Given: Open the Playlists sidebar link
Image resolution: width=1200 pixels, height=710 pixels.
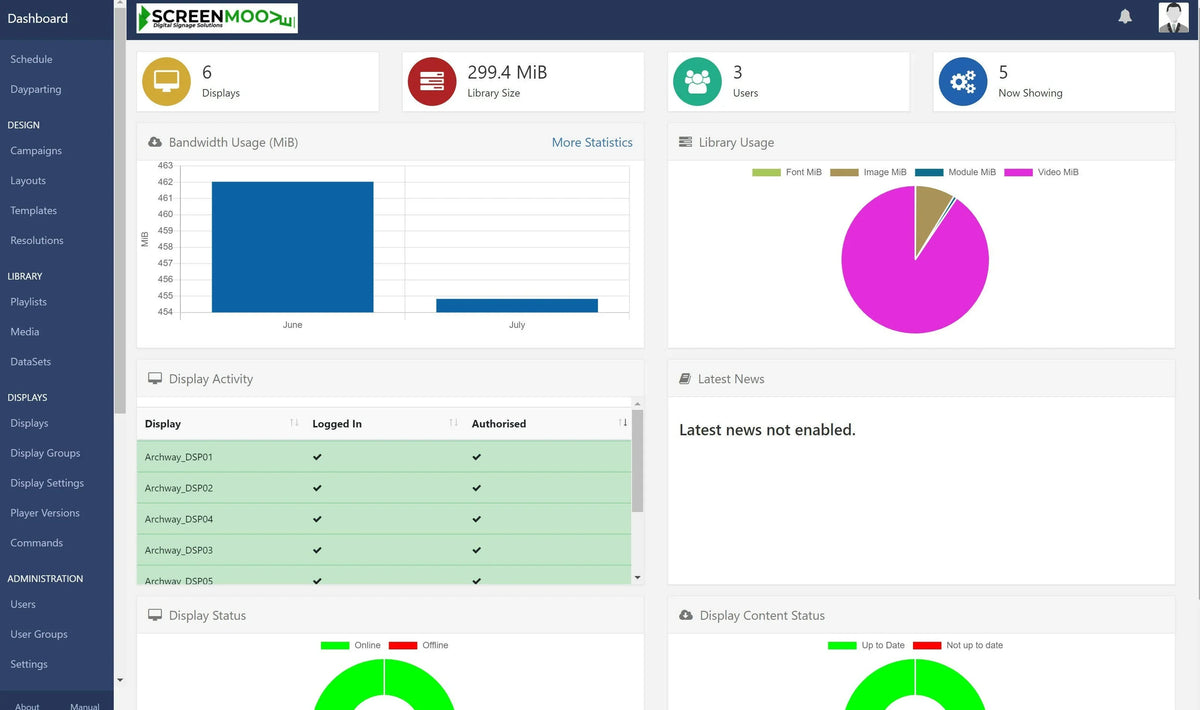Looking at the screenshot, I should click(29, 302).
